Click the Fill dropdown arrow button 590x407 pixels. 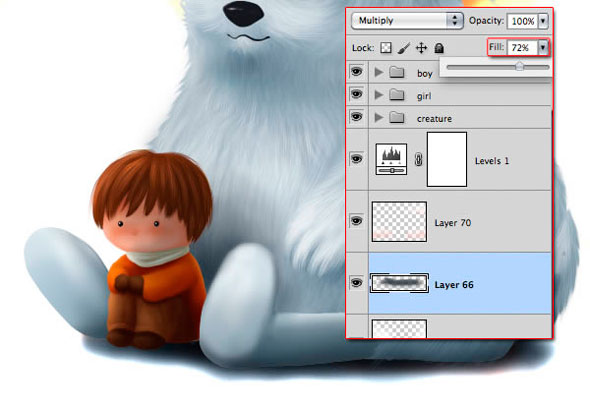543,48
